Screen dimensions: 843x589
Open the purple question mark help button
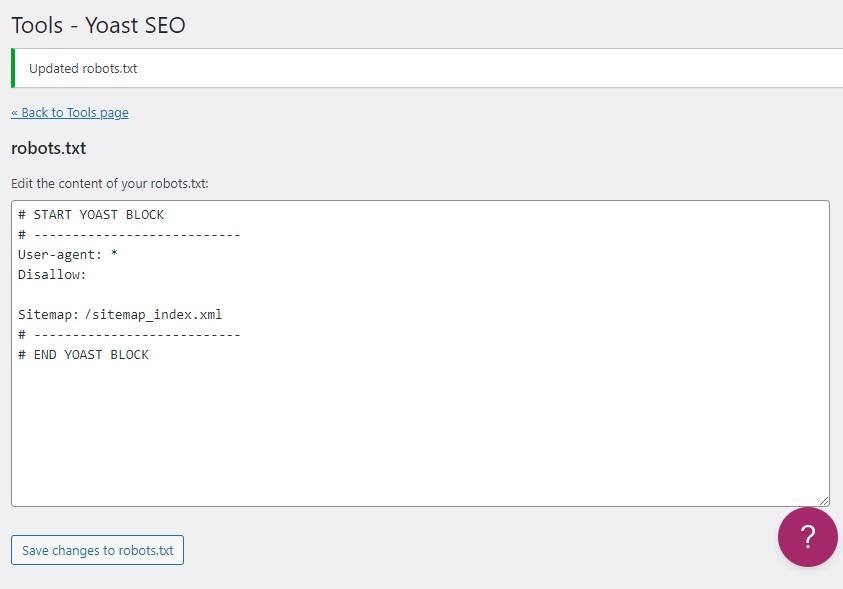pyautogui.click(x=808, y=536)
